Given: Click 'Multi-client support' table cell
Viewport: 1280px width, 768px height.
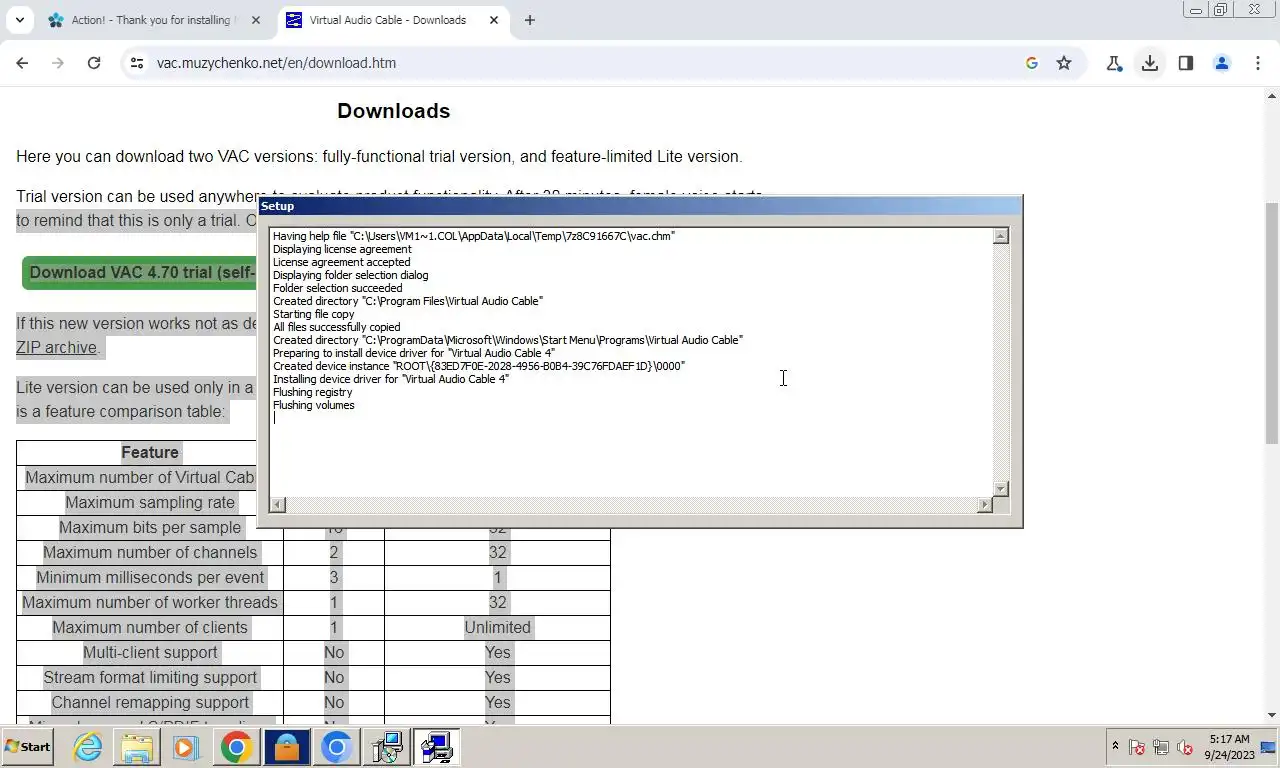Looking at the screenshot, I should [x=150, y=652].
